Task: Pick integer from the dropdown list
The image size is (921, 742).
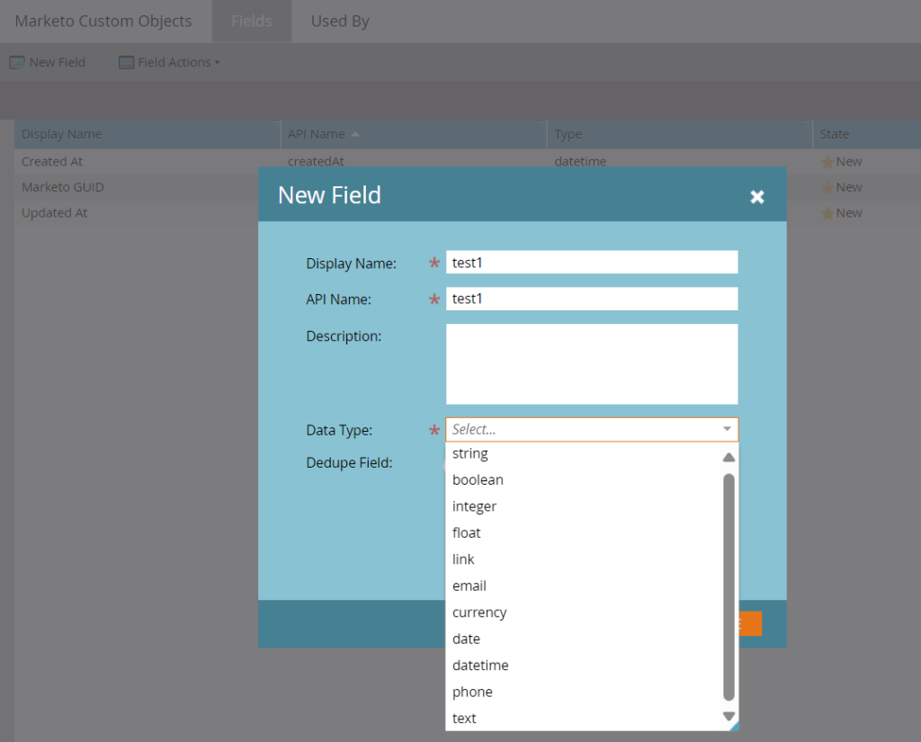Action: (x=474, y=507)
